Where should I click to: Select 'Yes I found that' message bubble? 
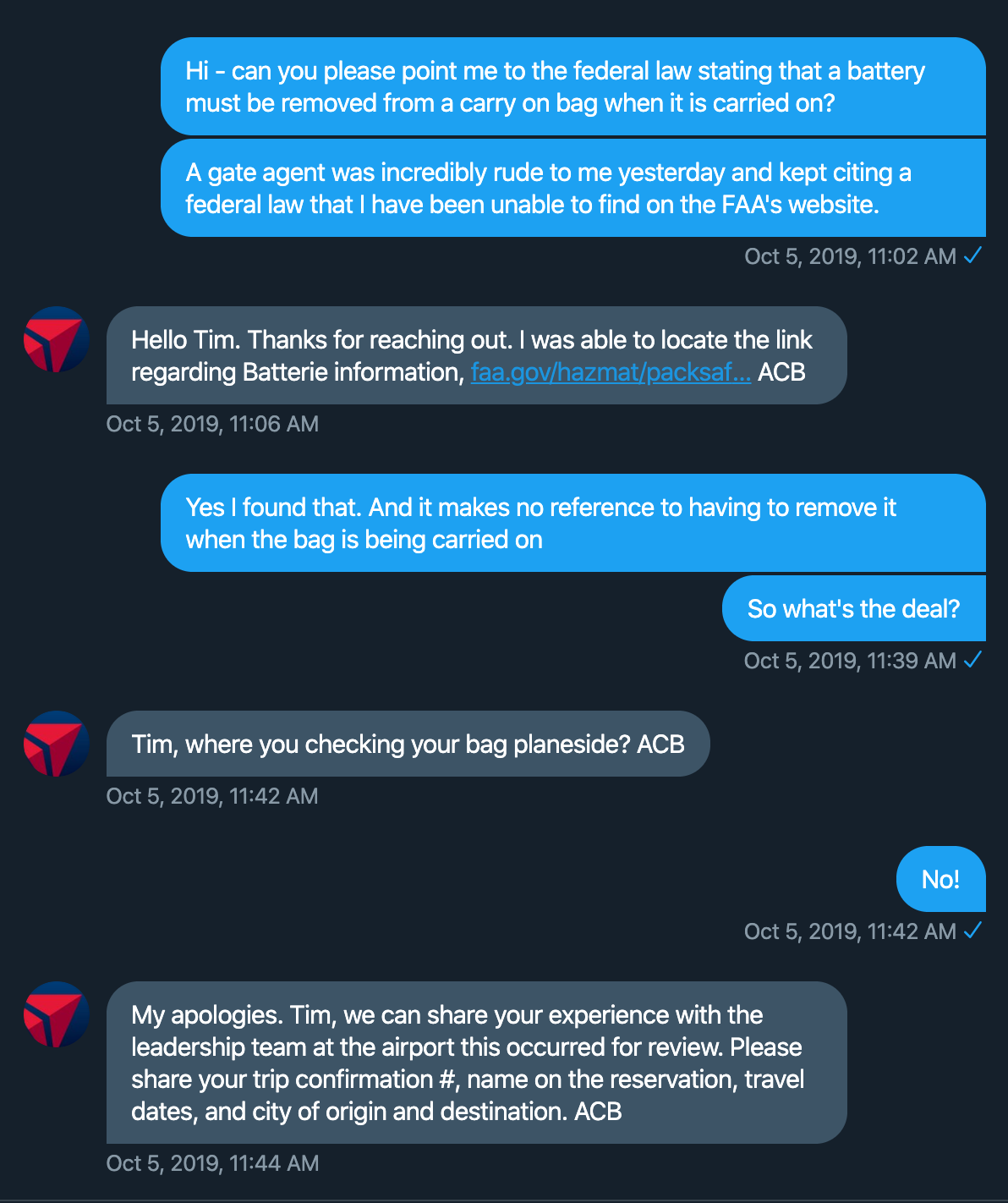573,523
